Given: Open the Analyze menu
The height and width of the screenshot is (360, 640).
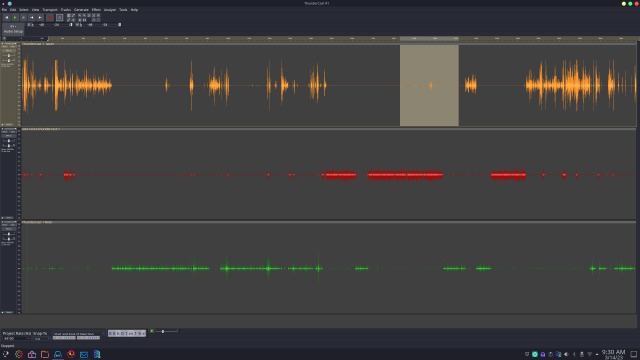Looking at the screenshot, I should pyautogui.click(x=110, y=10).
